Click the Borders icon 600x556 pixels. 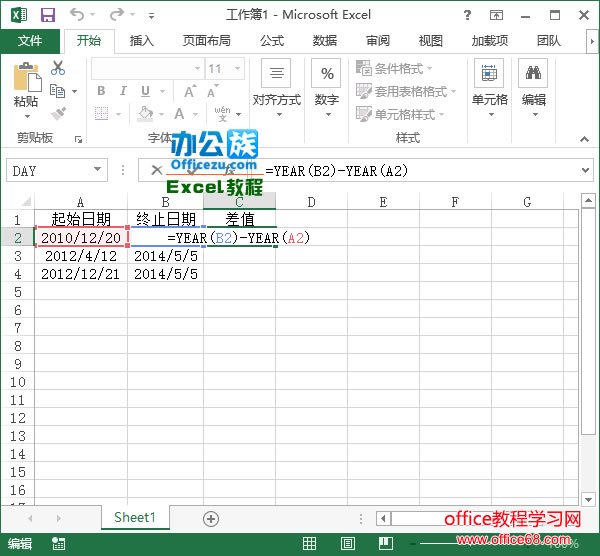pos(101,114)
